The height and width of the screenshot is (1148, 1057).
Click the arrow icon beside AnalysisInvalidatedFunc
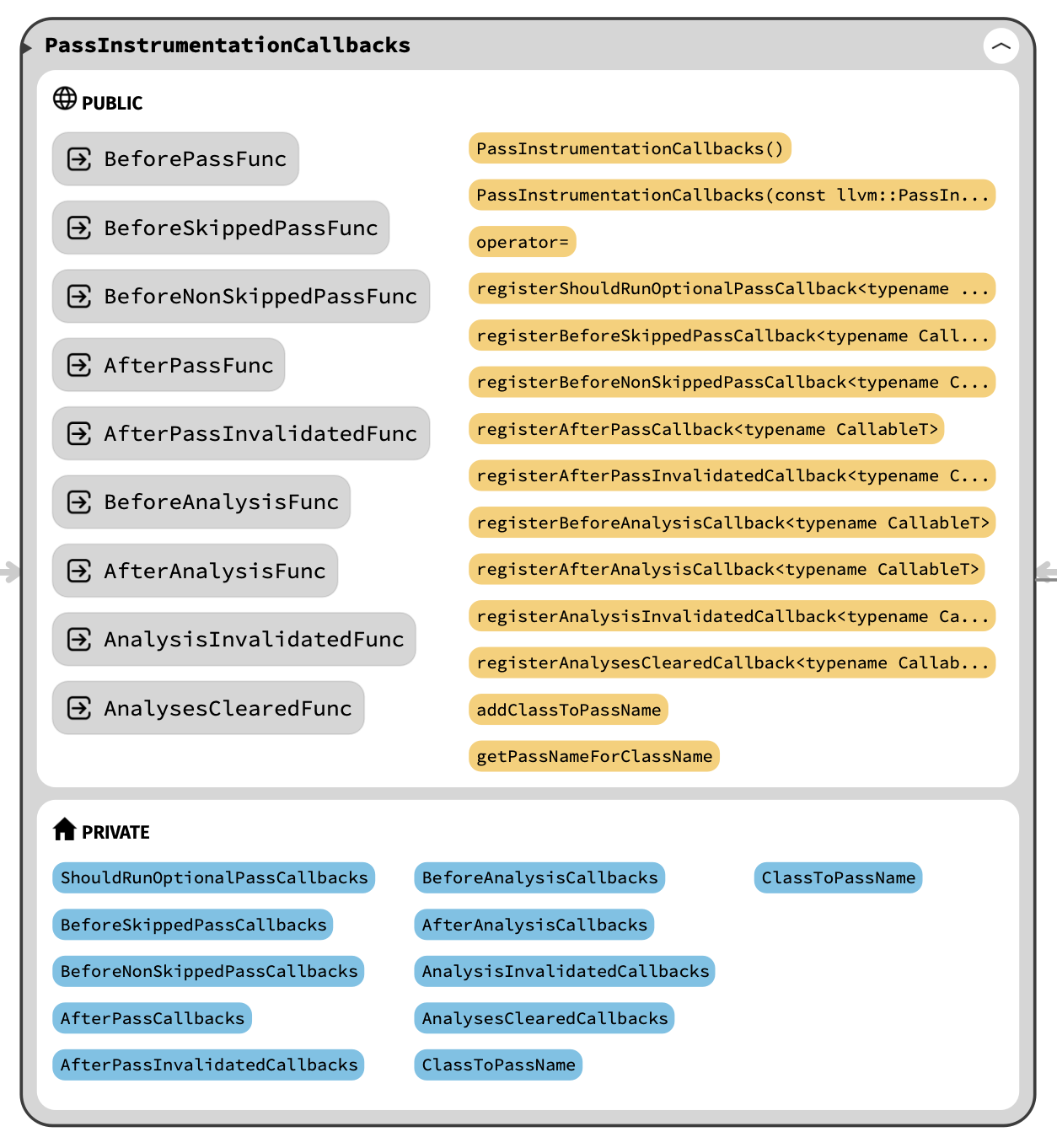pos(79,640)
